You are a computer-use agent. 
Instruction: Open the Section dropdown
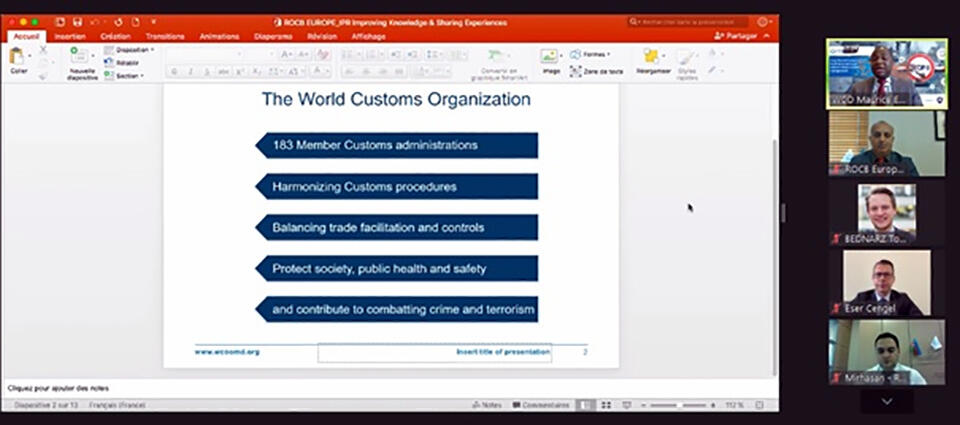(124, 75)
